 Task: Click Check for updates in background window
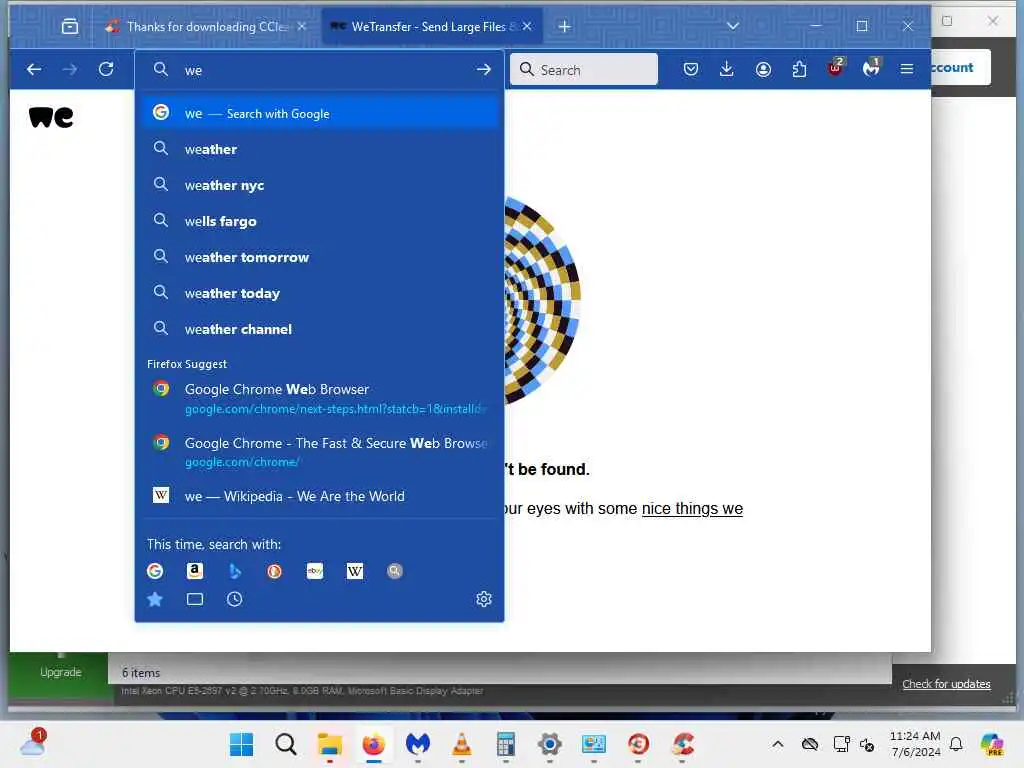tap(946, 684)
